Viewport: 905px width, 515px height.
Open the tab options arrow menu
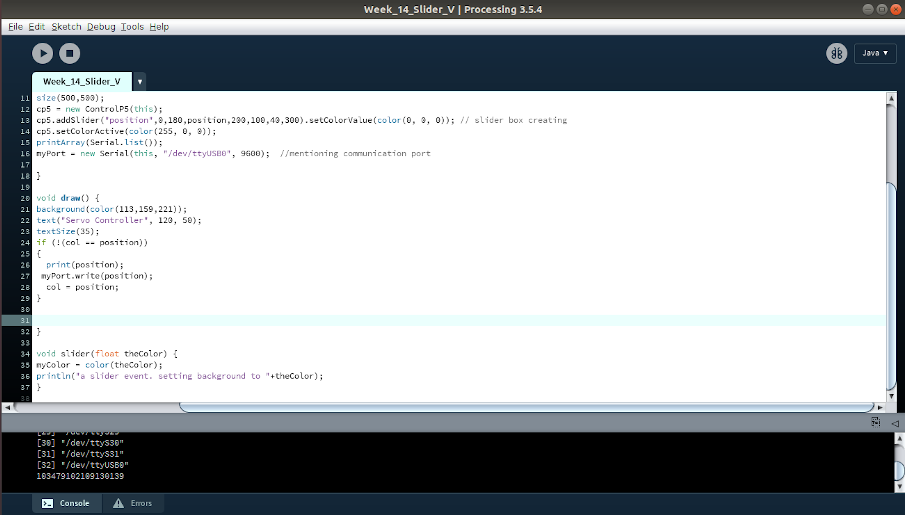click(x=140, y=81)
